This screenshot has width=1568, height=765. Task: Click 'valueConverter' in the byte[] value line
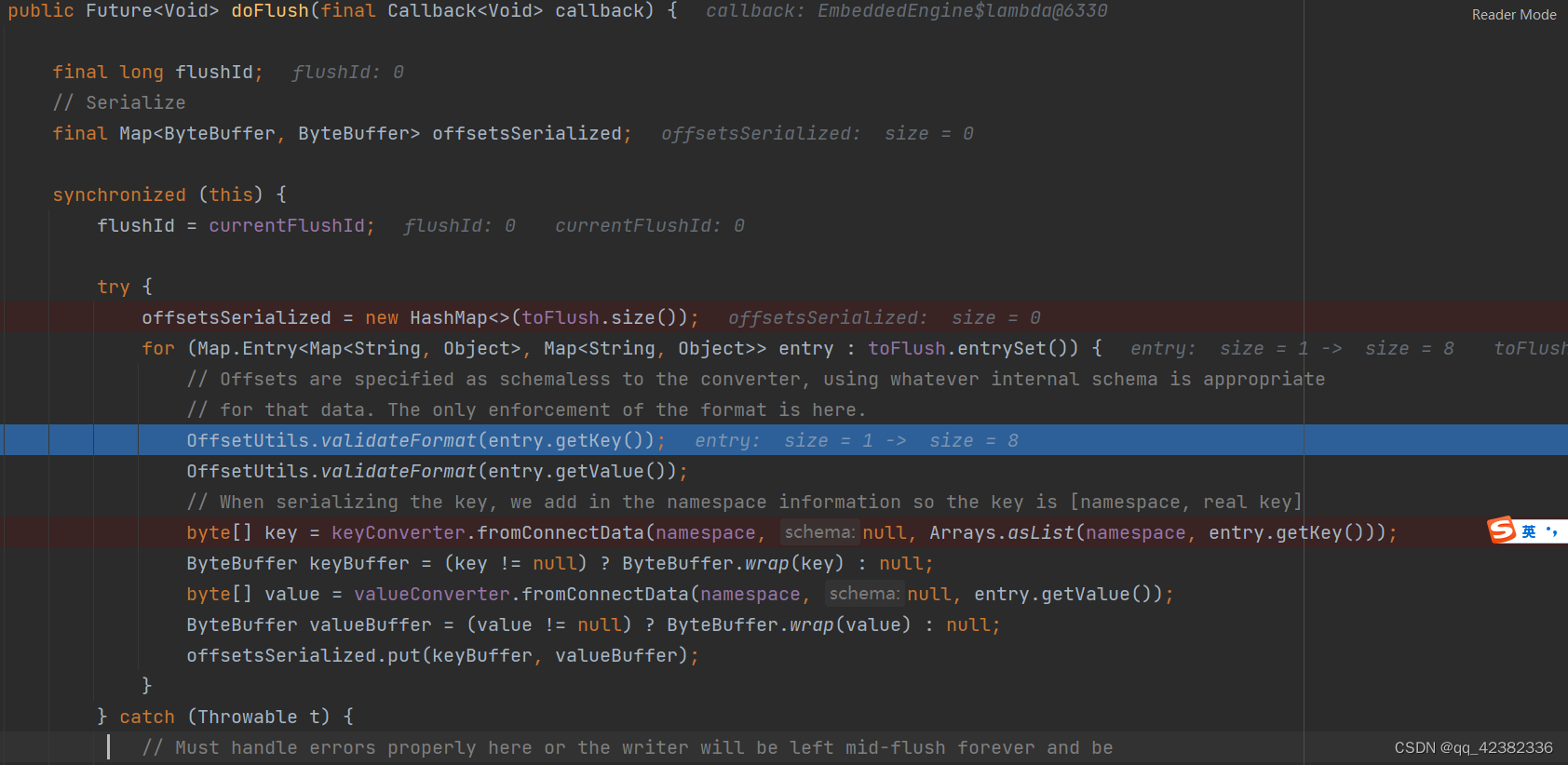(x=432, y=595)
